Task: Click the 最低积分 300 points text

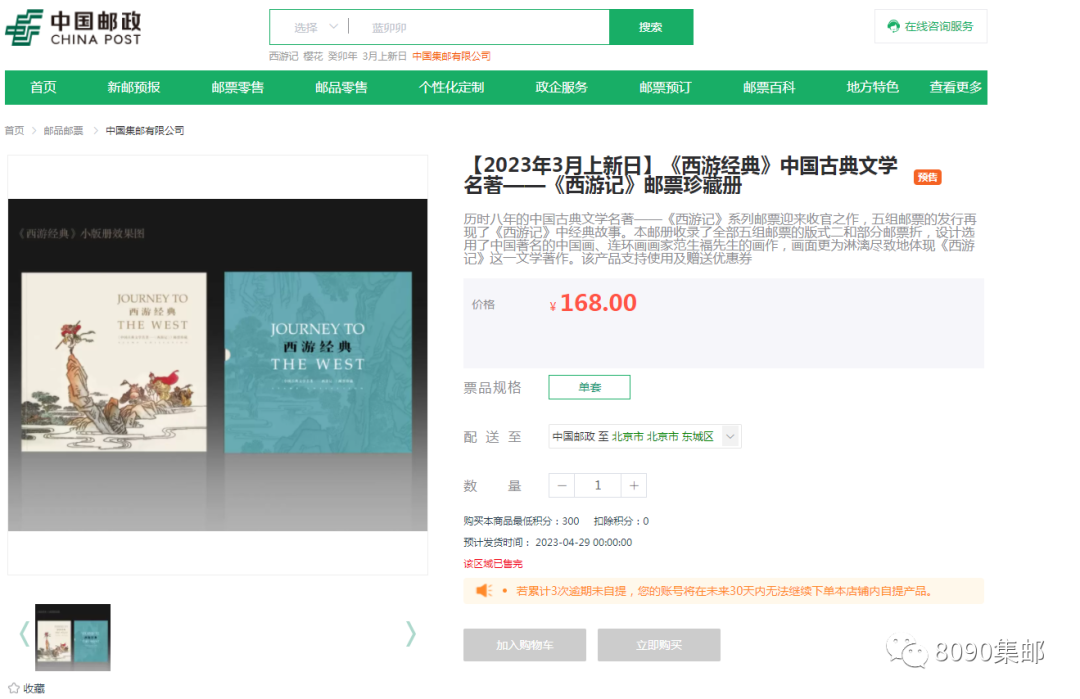Action: [x=521, y=521]
